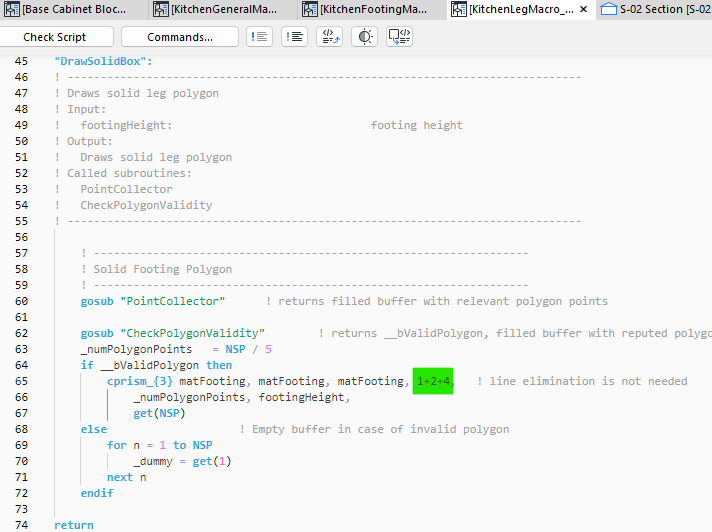Click the KitchenGeneralMa tab object icon
The image size is (712, 532).
click(x=161, y=9)
